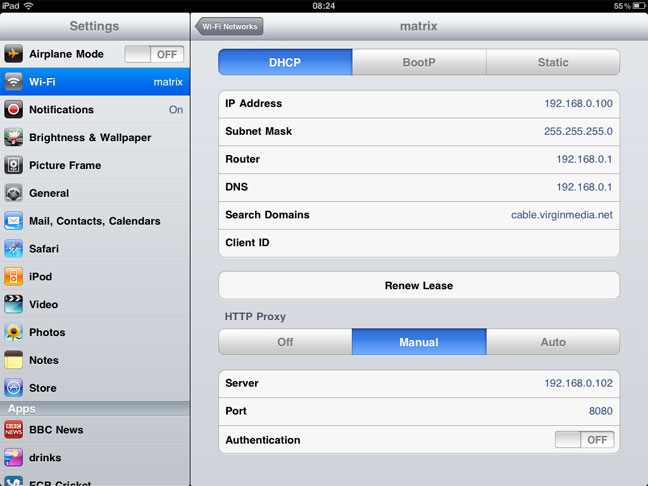Toggle the proxy Authentication switch
Image resolution: width=648 pixels, height=486 pixels.
point(584,440)
